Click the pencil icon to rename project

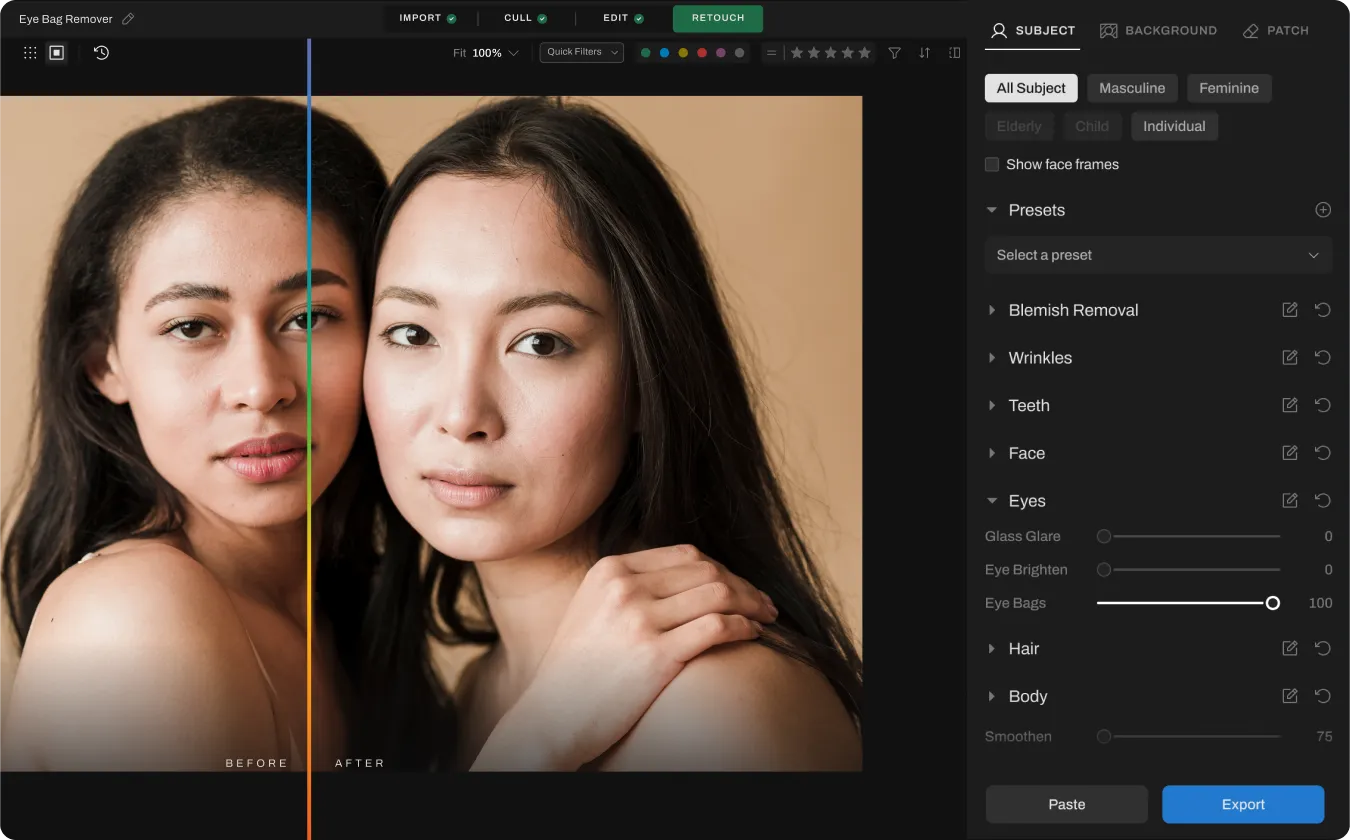[128, 19]
